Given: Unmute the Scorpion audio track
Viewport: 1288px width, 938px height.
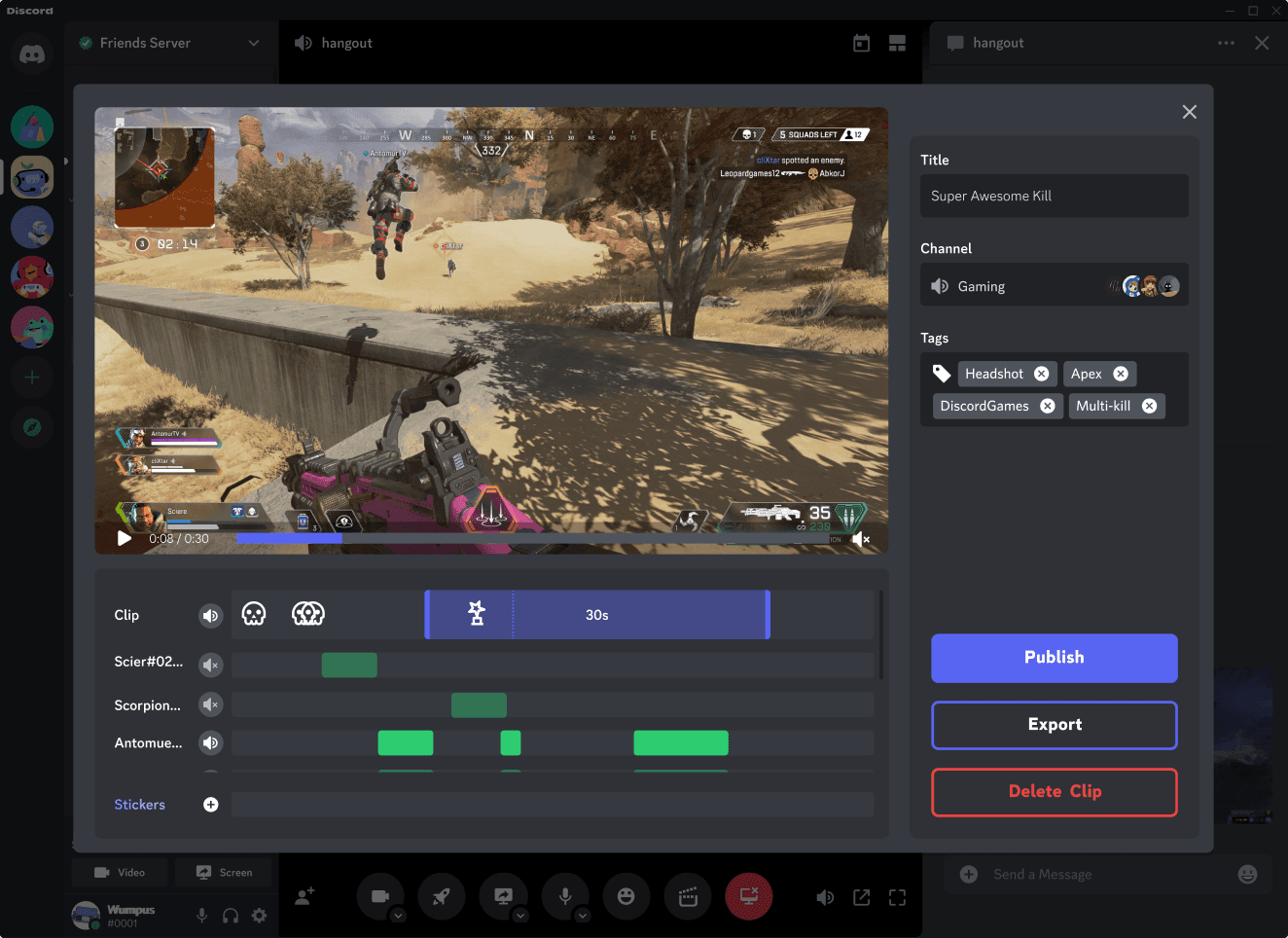Looking at the screenshot, I should pyautogui.click(x=210, y=704).
